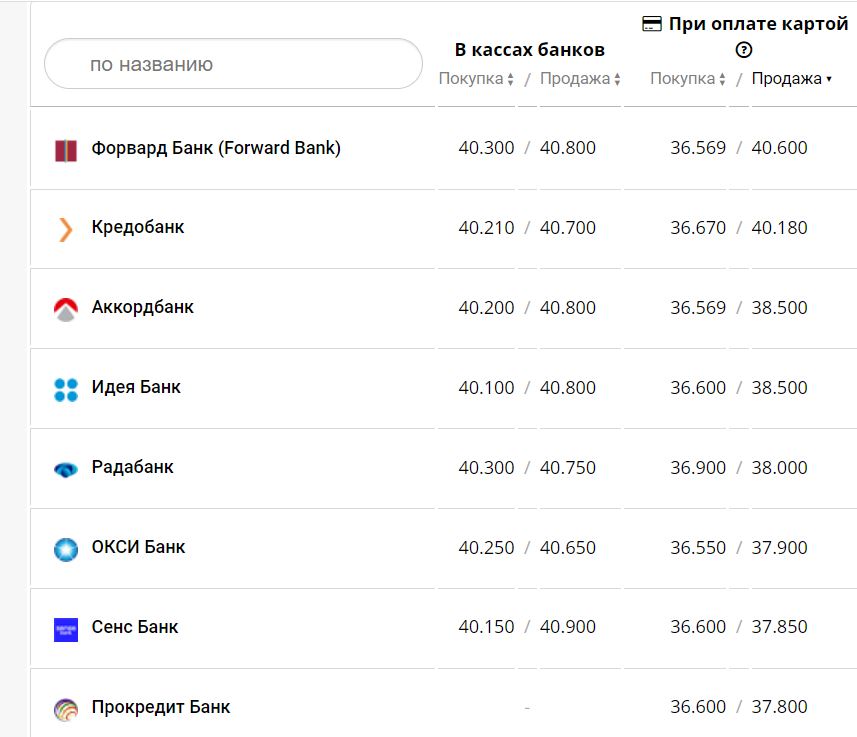Click the card icon beside При оплате картой
Screen dimensions: 857x737
[652, 24]
